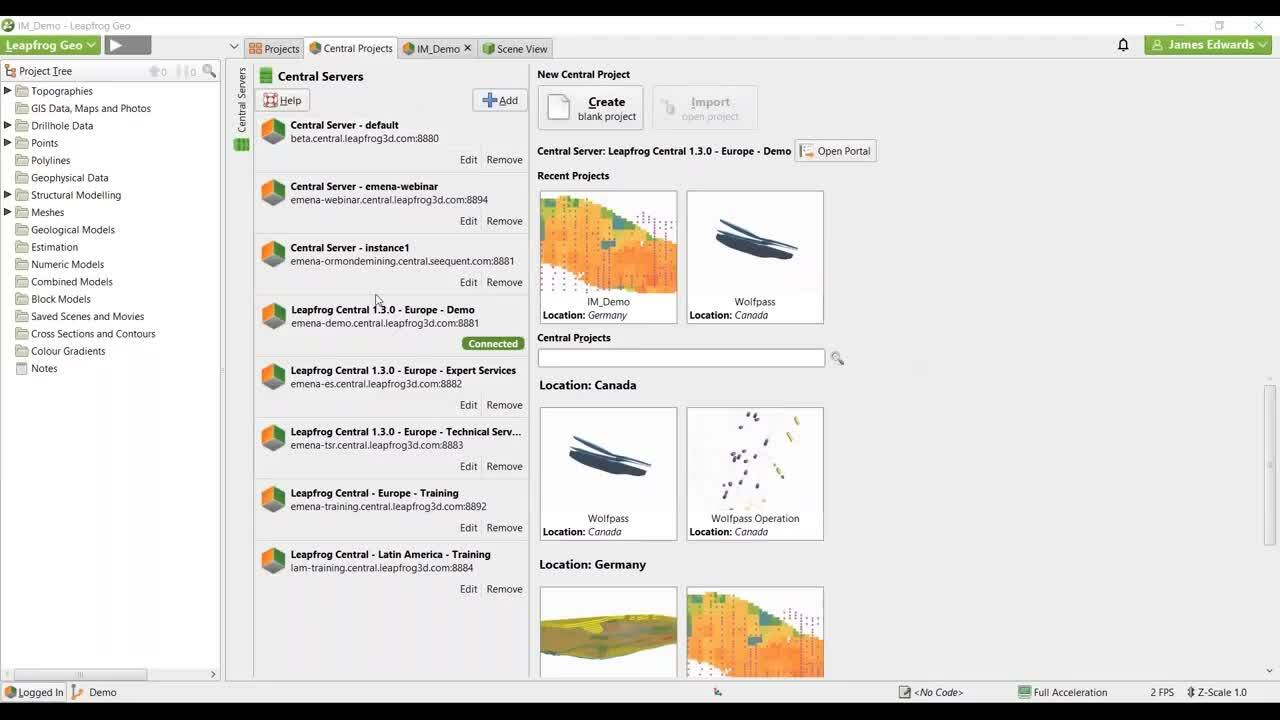The image size is (1280, 720).
Task: Edit Europe - Expert Services server
Action: 468,405
